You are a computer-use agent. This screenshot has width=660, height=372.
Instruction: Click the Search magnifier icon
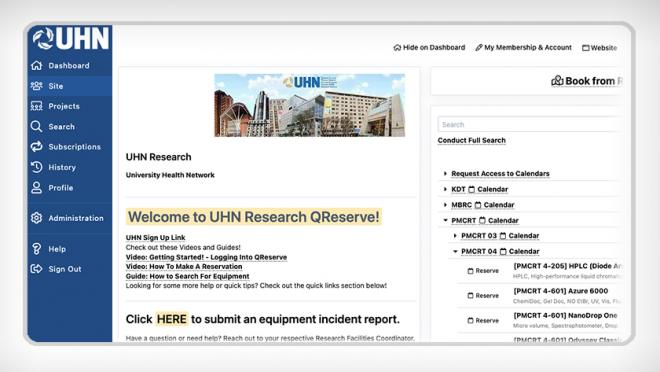point(37,126)
